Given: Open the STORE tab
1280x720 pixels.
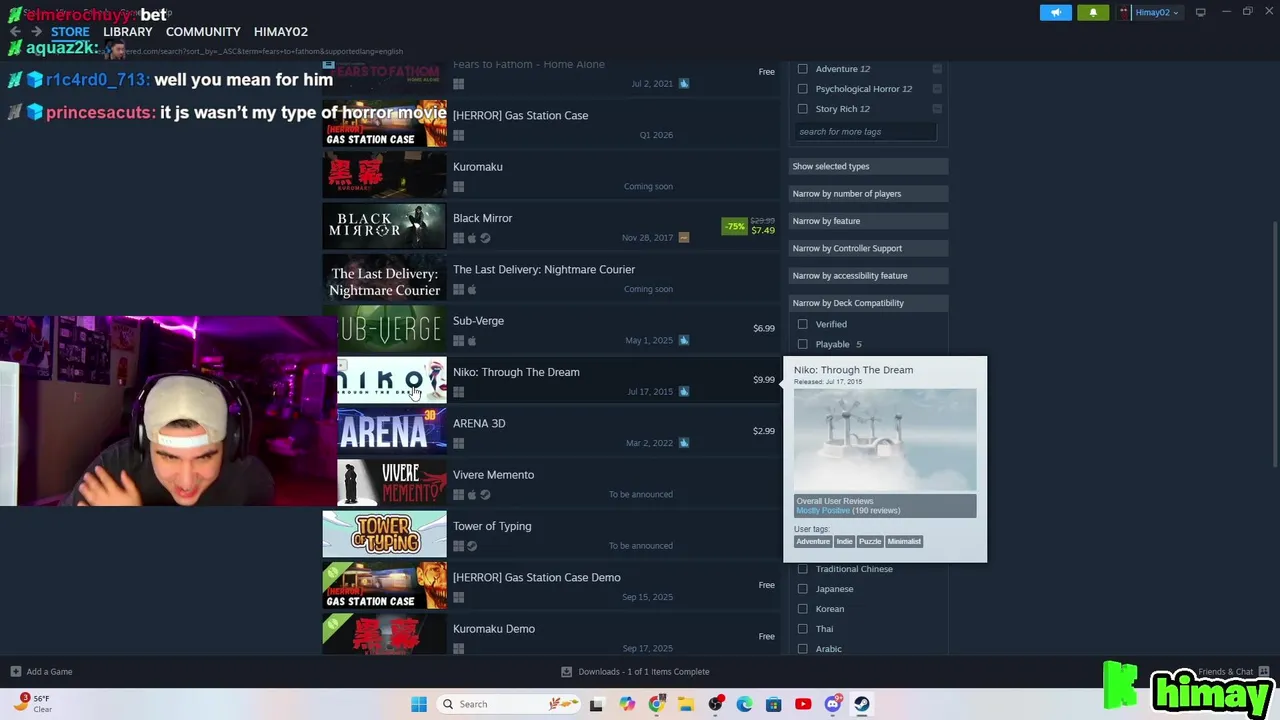Looking at the screenshot, I should click(x=70, y=32).
